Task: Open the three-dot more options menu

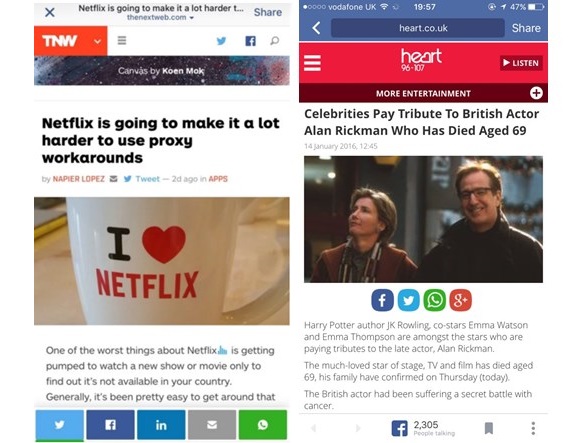Action: click(533, 428)
